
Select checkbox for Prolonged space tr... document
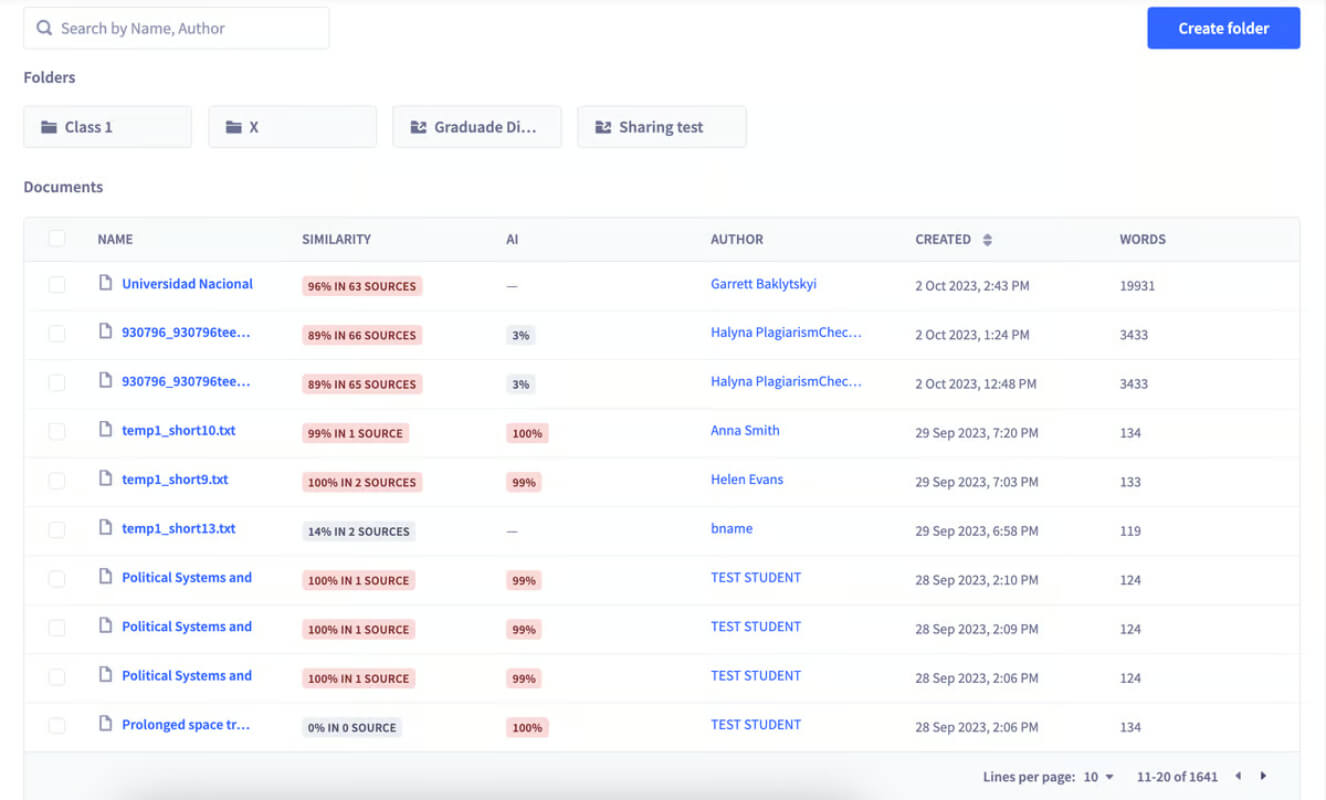57,726
